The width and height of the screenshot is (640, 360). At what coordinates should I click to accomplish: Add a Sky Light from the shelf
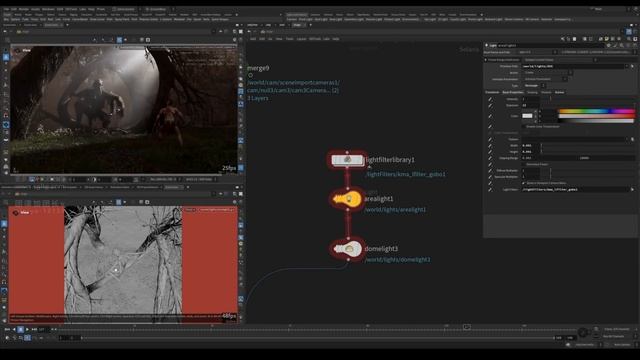[x=429, y=19]
